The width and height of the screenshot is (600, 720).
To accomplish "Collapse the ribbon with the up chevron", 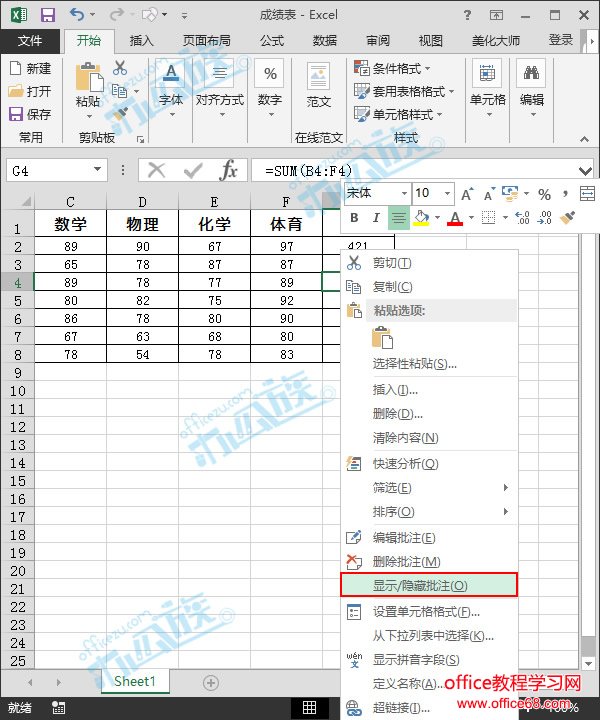I will pos(584,139).
